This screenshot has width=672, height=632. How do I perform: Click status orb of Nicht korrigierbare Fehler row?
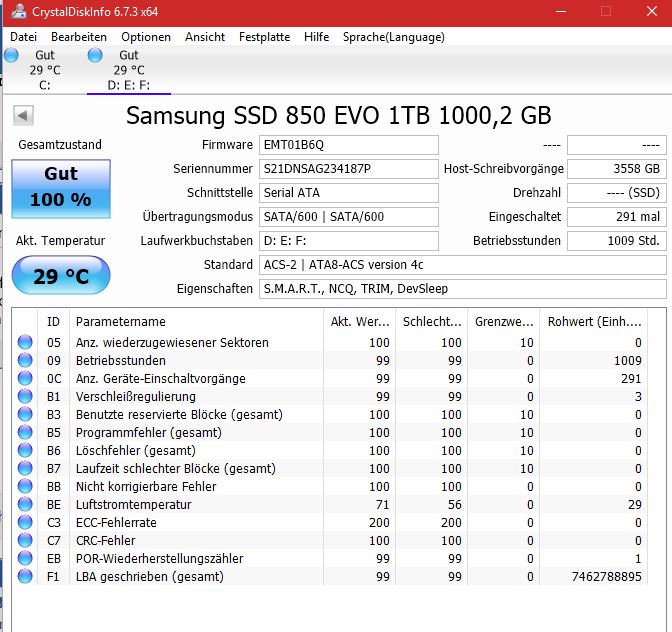tap(25, 486)
